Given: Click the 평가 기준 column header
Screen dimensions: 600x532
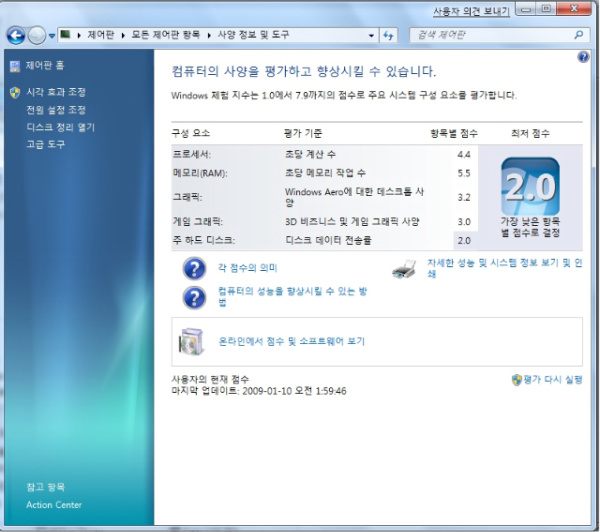Looking at the screenshot, I should (x=303, y=133).
